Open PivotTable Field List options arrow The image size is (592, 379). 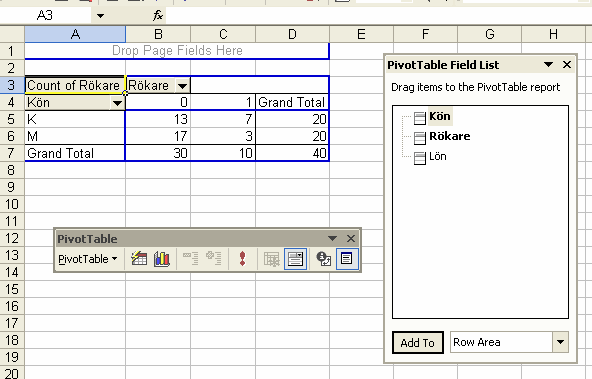549,65
